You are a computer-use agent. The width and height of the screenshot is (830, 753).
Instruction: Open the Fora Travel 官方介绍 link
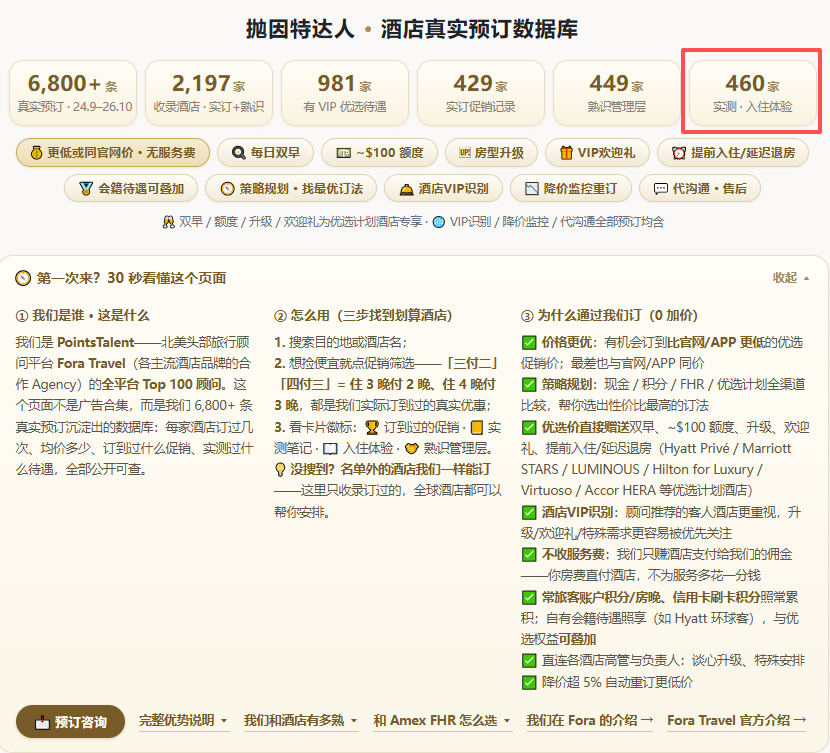click(737, 721)
